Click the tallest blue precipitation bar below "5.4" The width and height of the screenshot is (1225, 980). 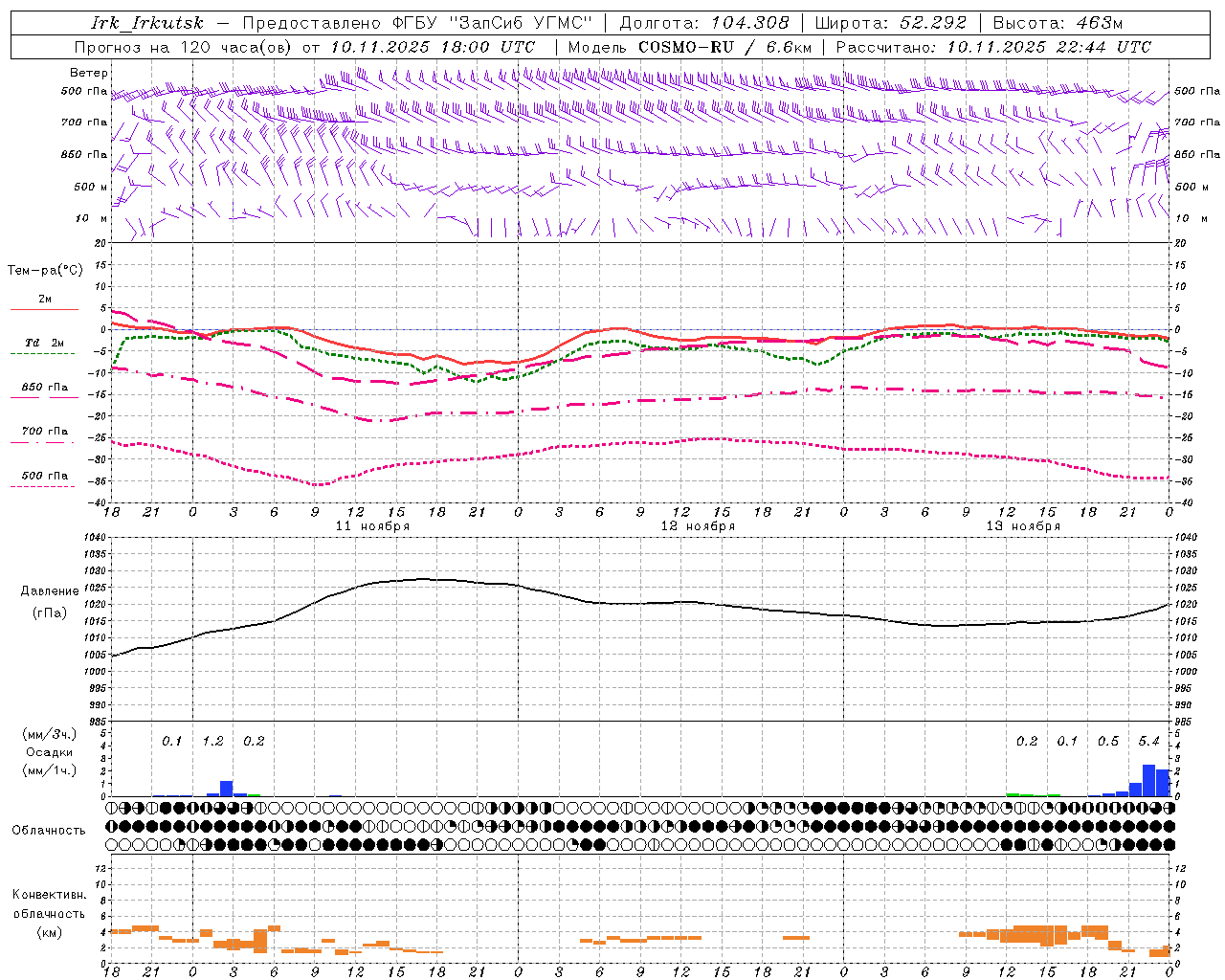click(1149, 781)
